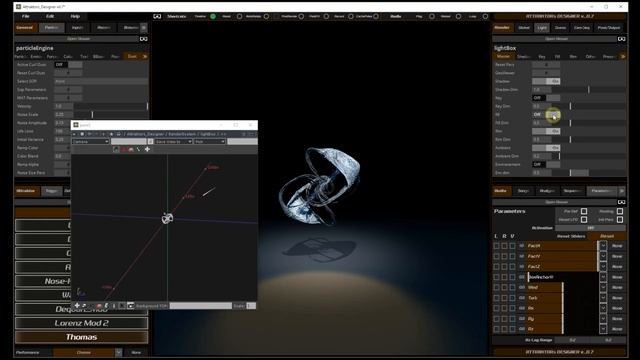
Task: Toggle the Ambient light switch
Action: [546, 148]
